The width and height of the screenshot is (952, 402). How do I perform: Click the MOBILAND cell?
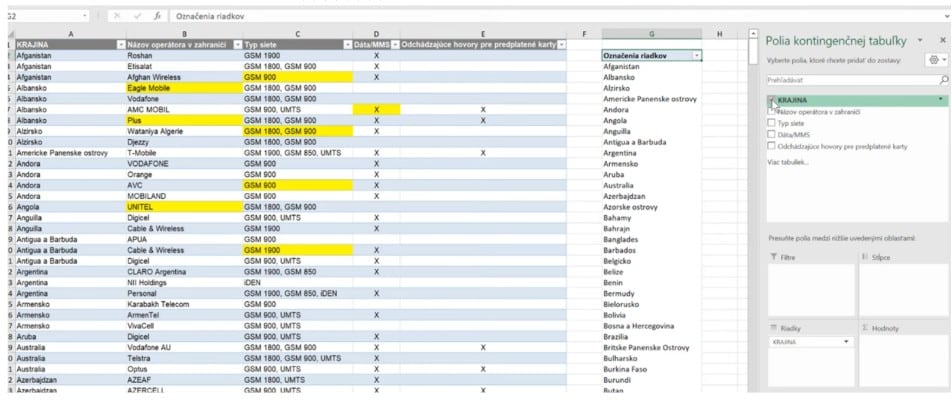tap(185, 196)
